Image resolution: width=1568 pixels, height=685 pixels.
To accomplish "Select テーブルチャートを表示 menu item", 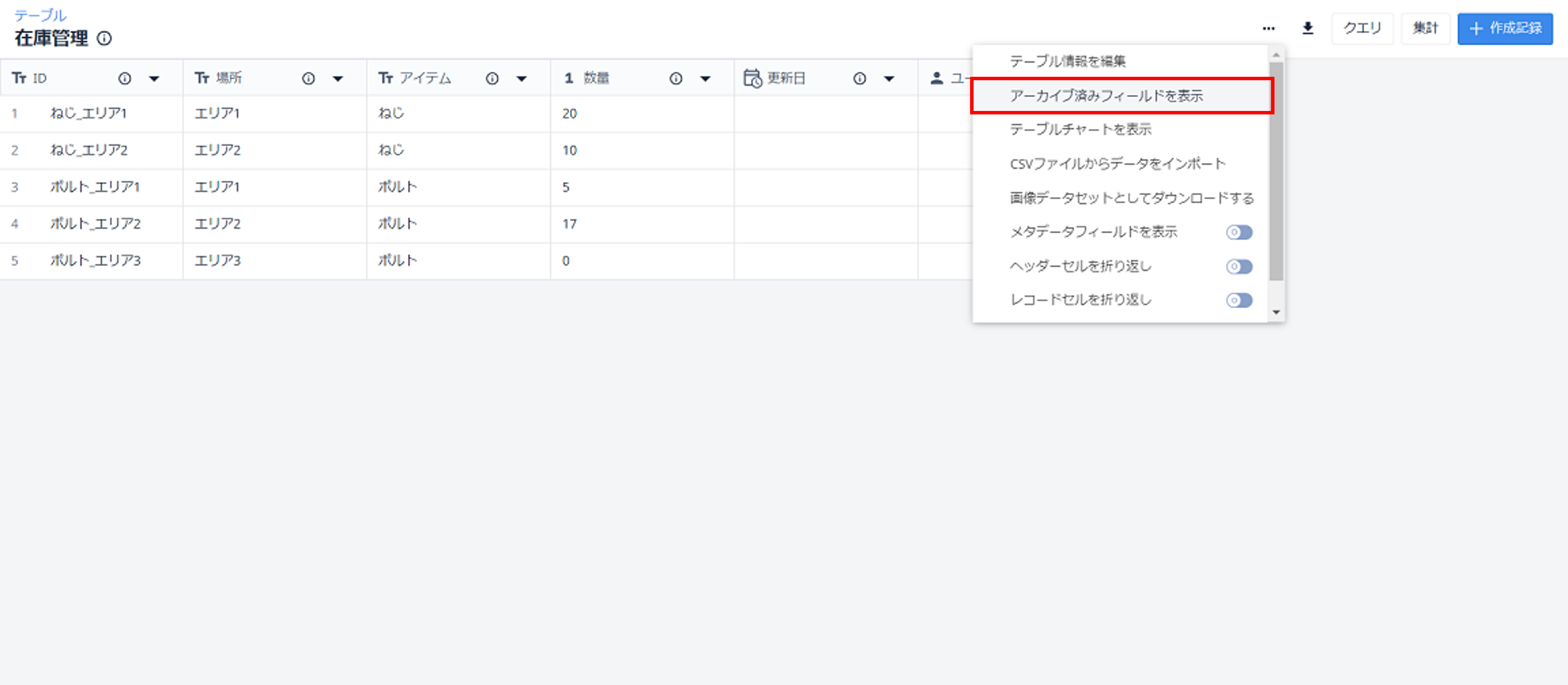I will point(1121,129).
